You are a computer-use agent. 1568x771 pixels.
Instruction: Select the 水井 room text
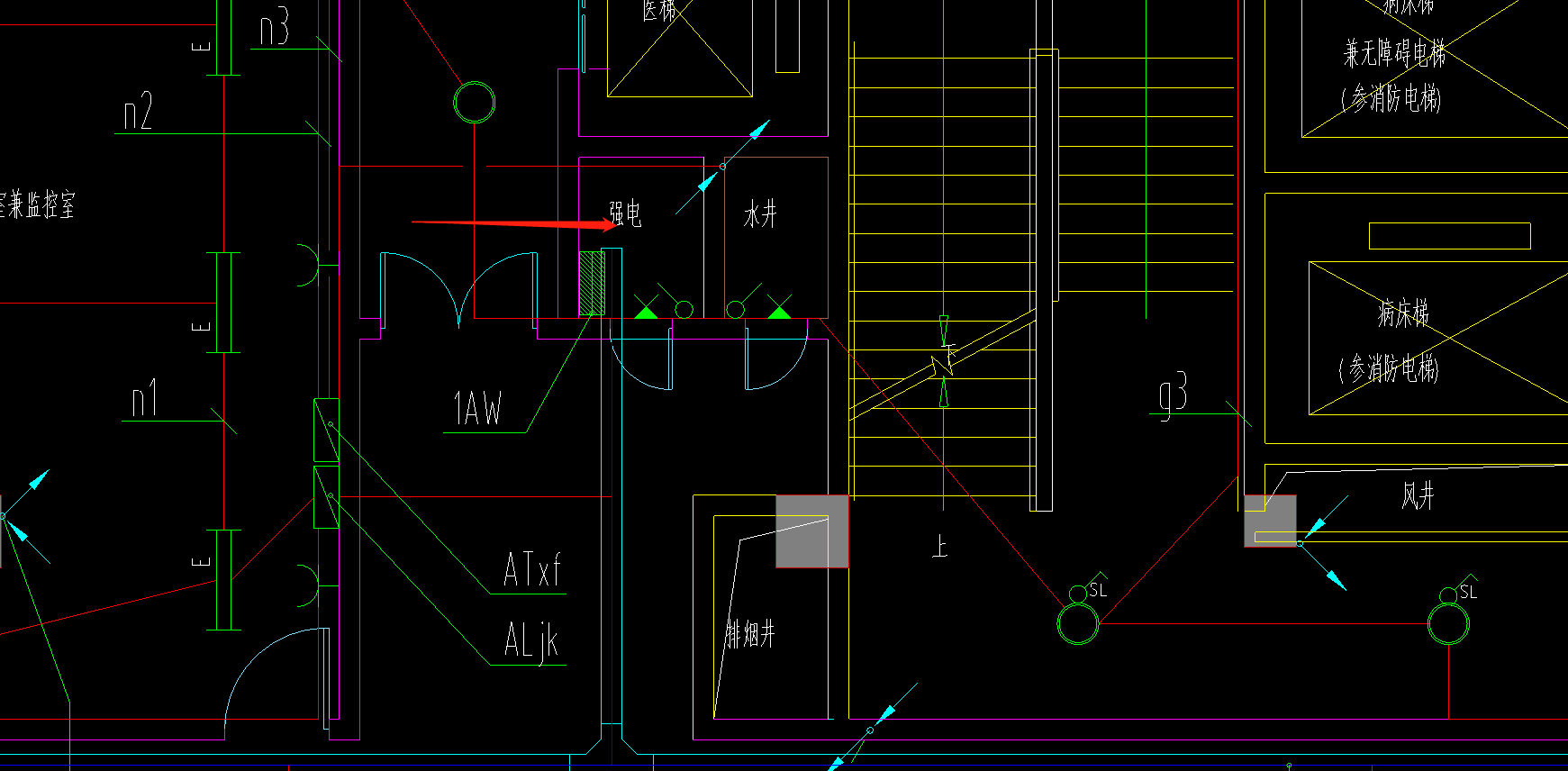760,214
